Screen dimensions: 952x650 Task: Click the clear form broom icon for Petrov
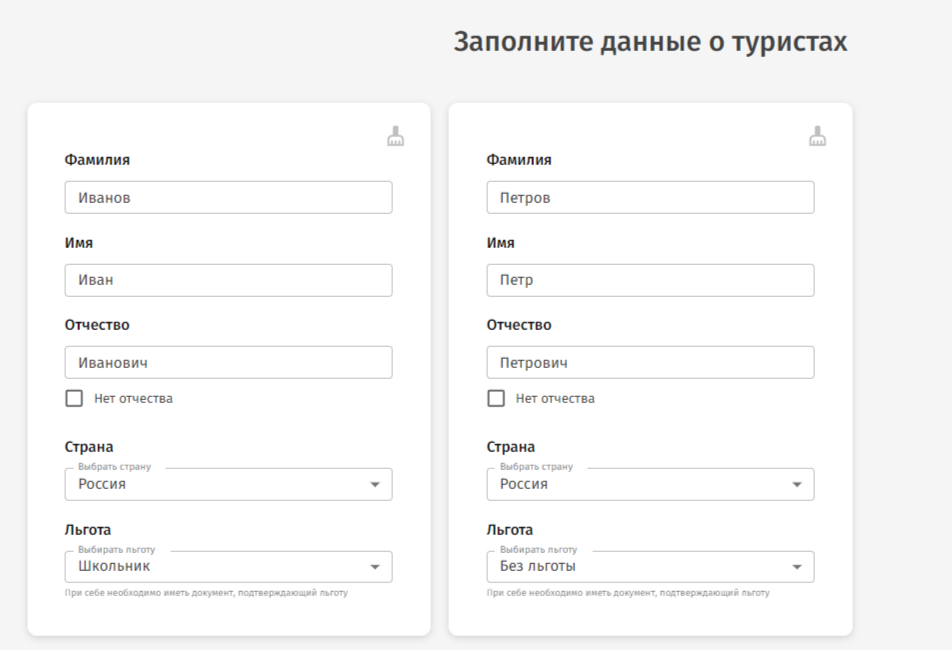[817, 137]
